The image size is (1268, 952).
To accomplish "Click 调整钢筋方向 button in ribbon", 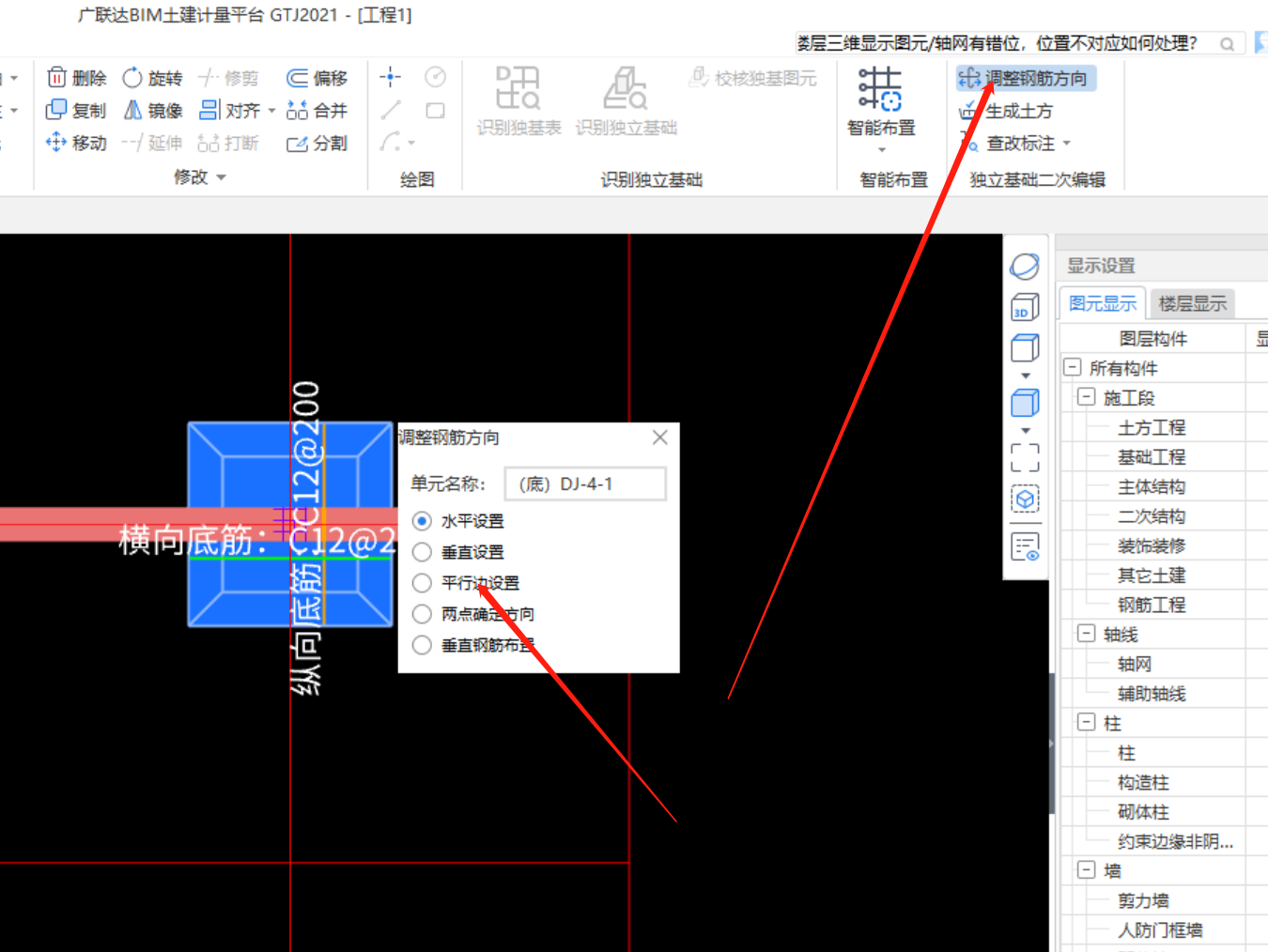I will click(1024, 78).
